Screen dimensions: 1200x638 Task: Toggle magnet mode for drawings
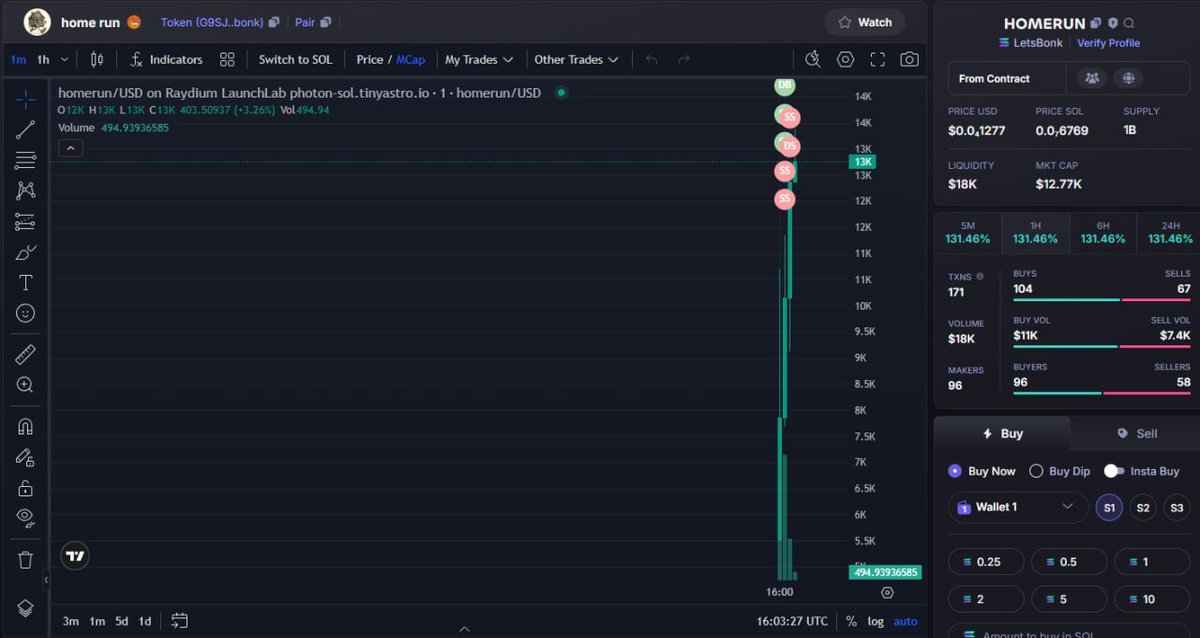coord(25,426)
